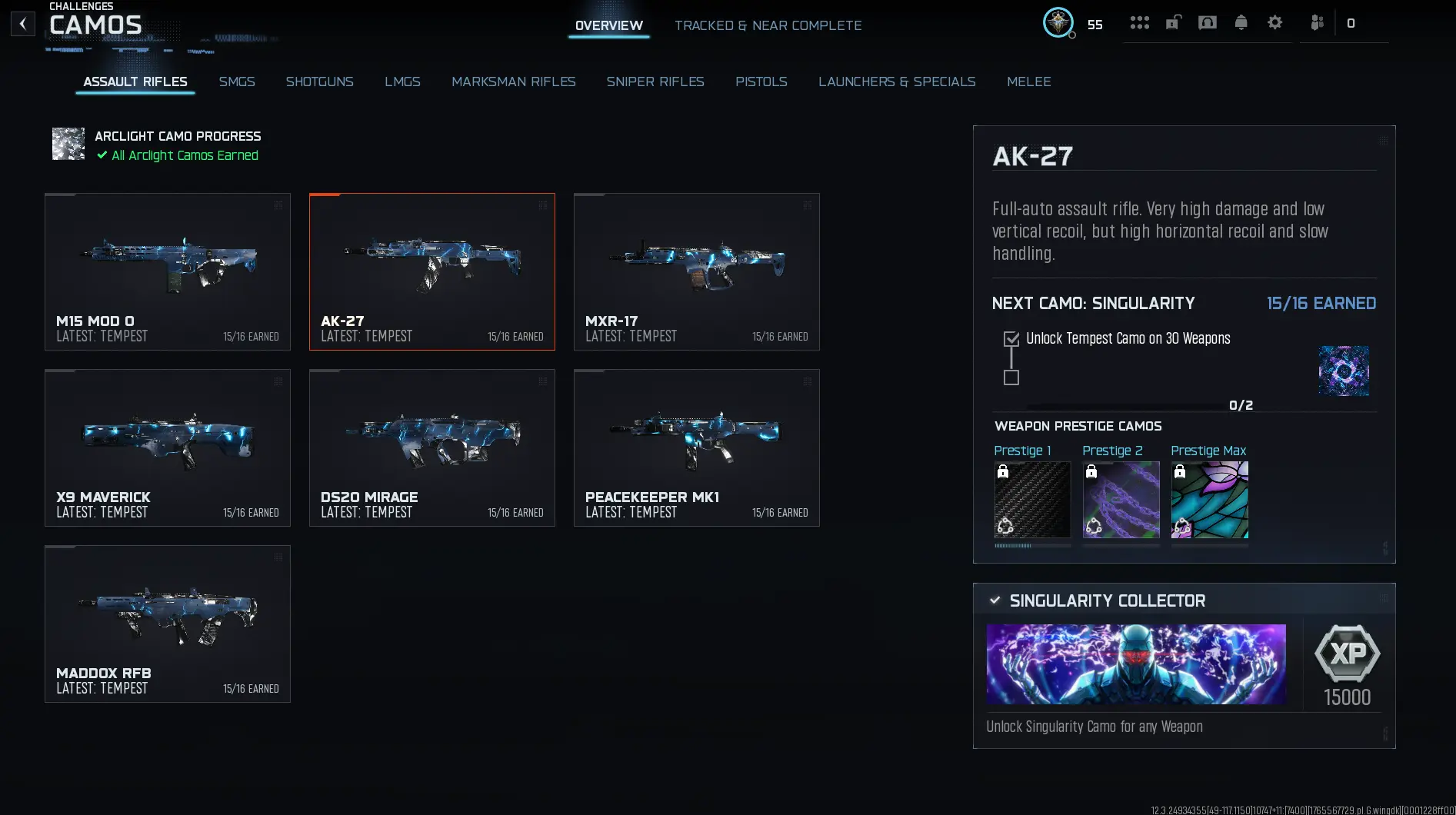Select the Prestige Max stained-glass camo
1456x815 pixels.
pyautogui.click(x=1209, y=500)
